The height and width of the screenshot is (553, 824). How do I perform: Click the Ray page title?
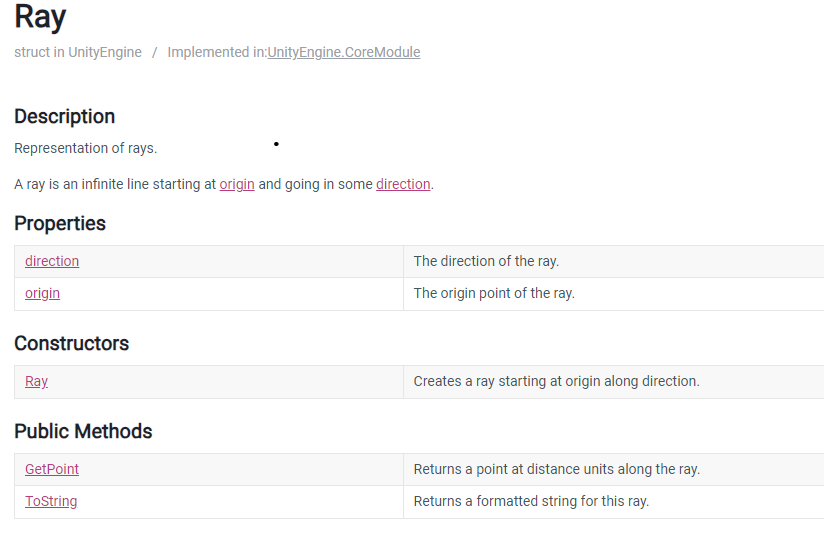tap(40, 17)
